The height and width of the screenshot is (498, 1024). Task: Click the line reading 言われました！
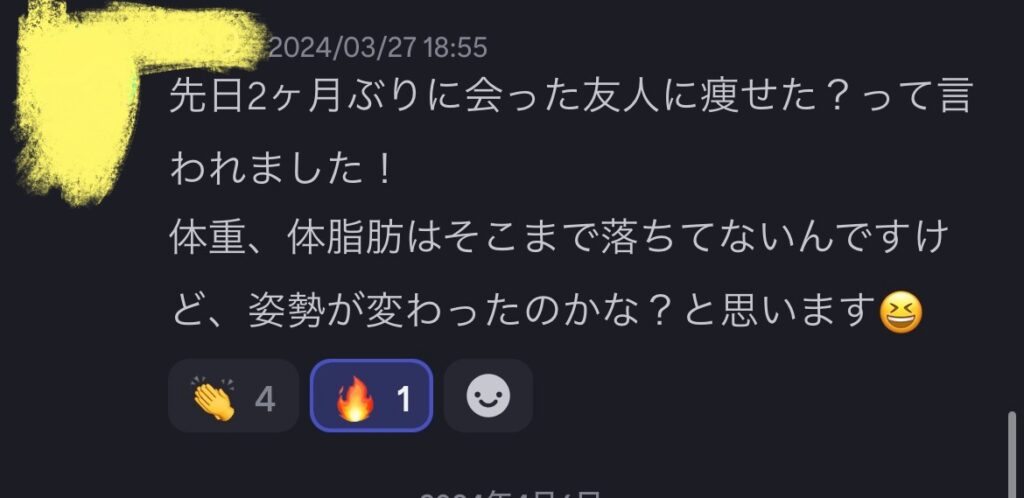click(x=281, y=169)
